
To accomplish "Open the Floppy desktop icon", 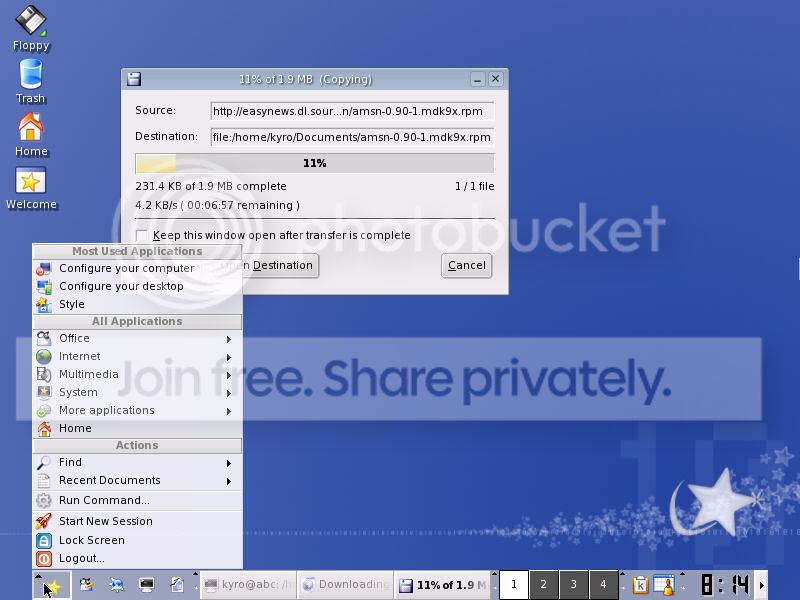I will (31, 22).
